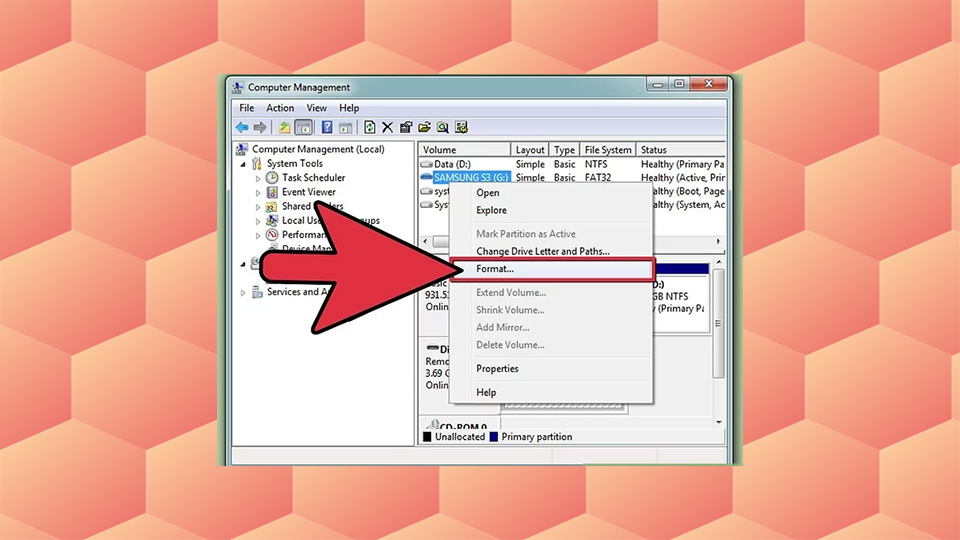Expand the Task Scheduler node
This screenshot has width=960, height=540.
click(258, 178)
